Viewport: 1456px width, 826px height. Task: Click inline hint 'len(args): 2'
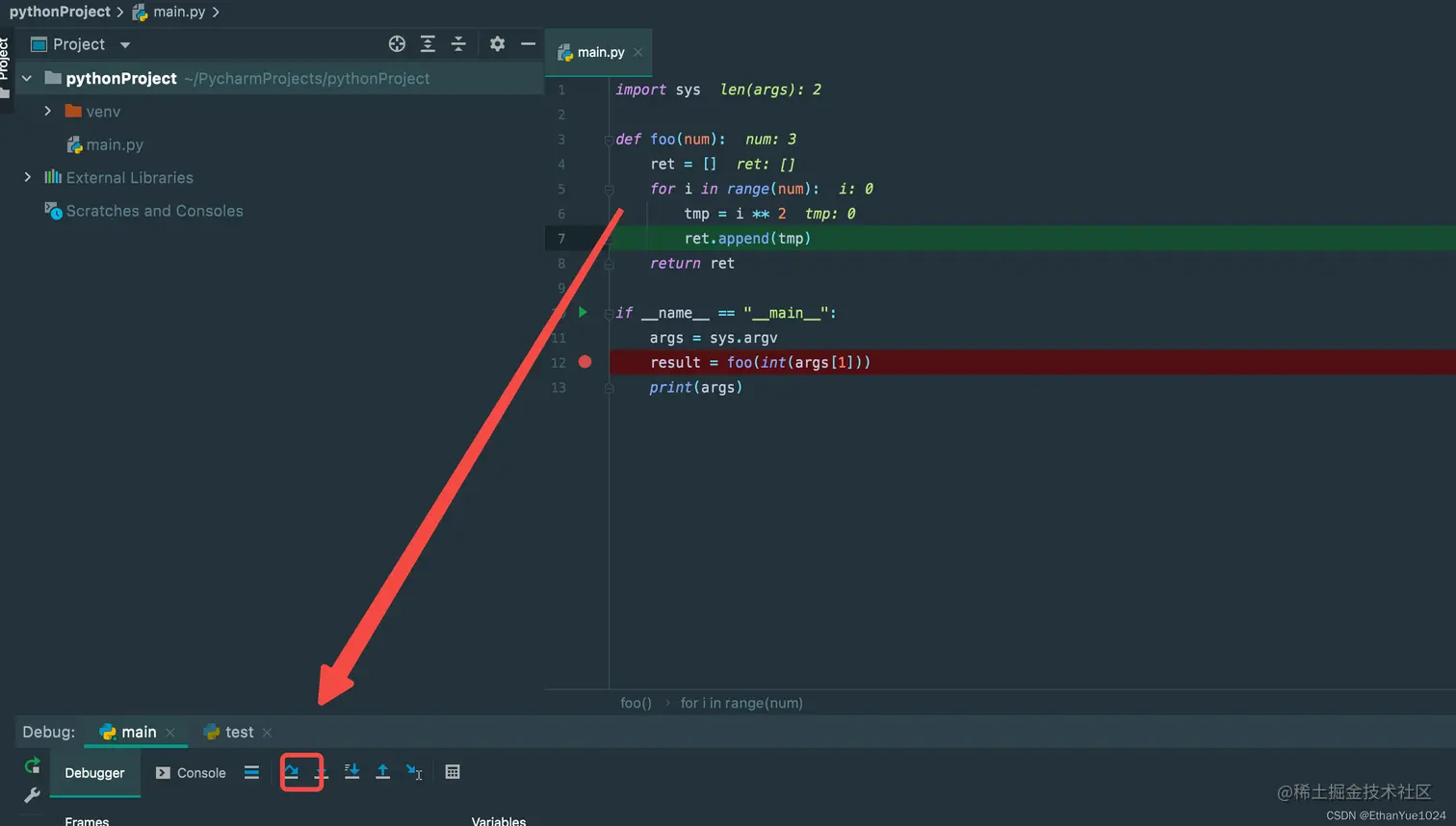[770, 90]
